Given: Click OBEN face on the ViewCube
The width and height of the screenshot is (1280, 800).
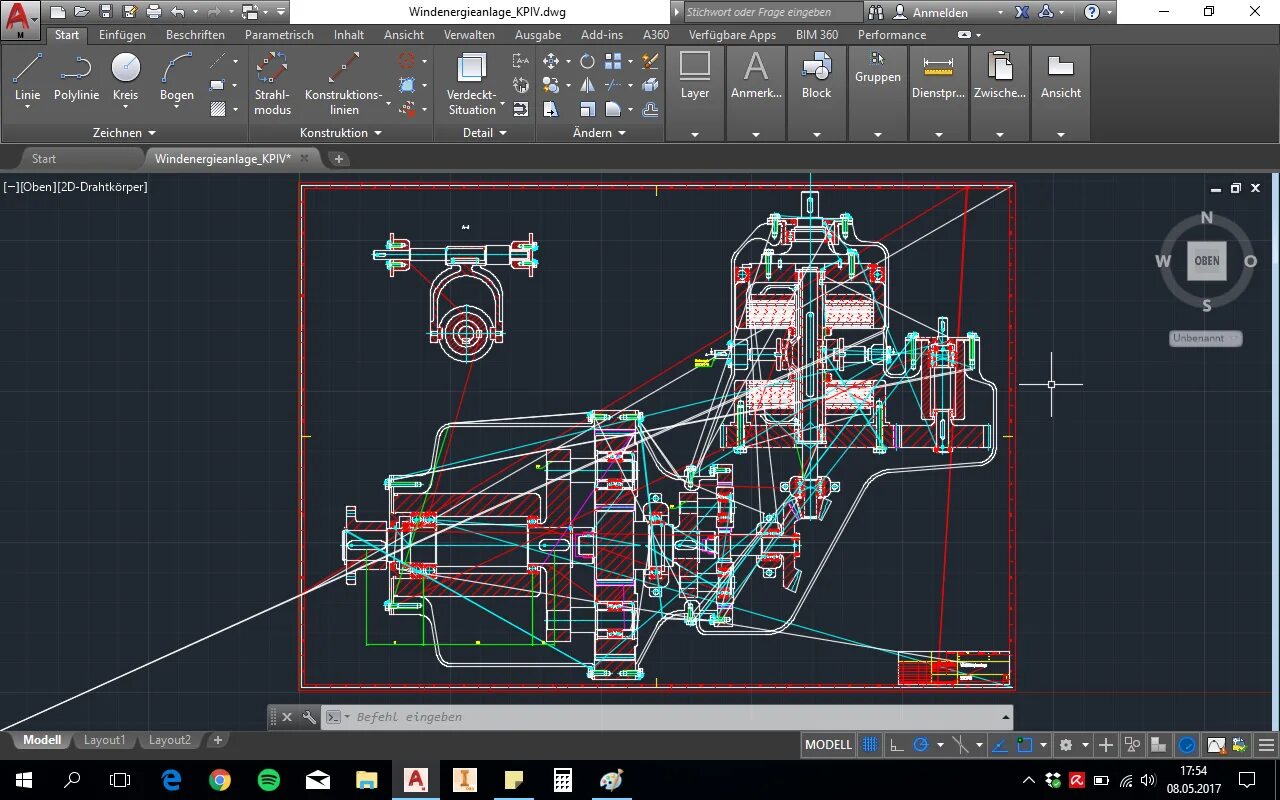Looking at the screenshot, I should click(x=1207, y=261).
